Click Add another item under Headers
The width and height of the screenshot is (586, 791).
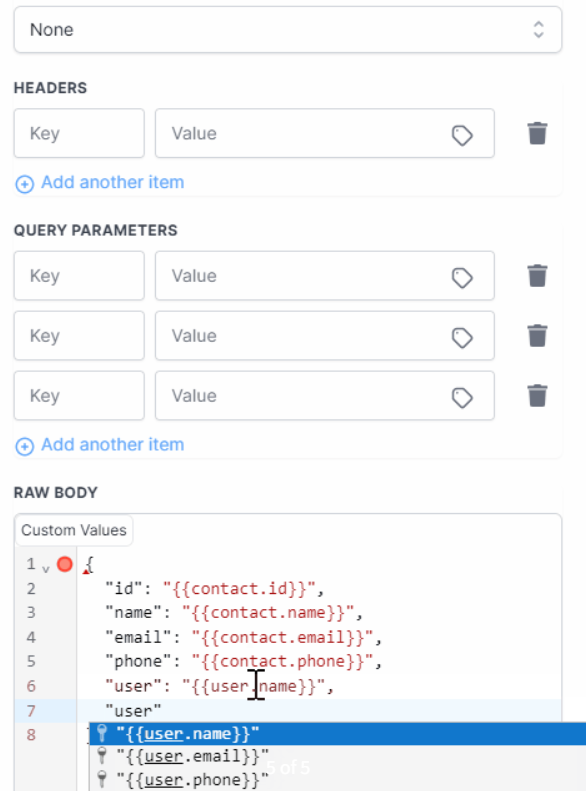pos(100,183)
